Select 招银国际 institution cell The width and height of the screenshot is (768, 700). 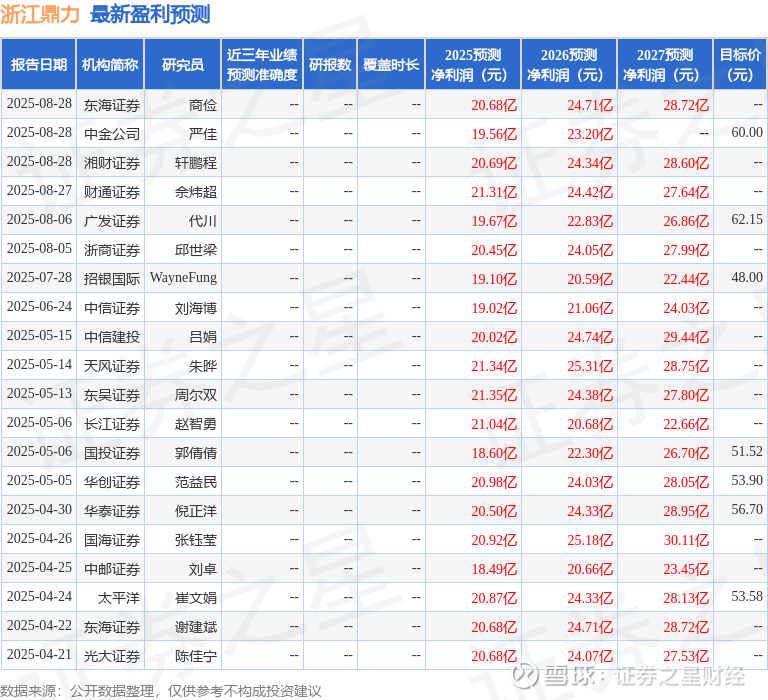tap(112, 279)
